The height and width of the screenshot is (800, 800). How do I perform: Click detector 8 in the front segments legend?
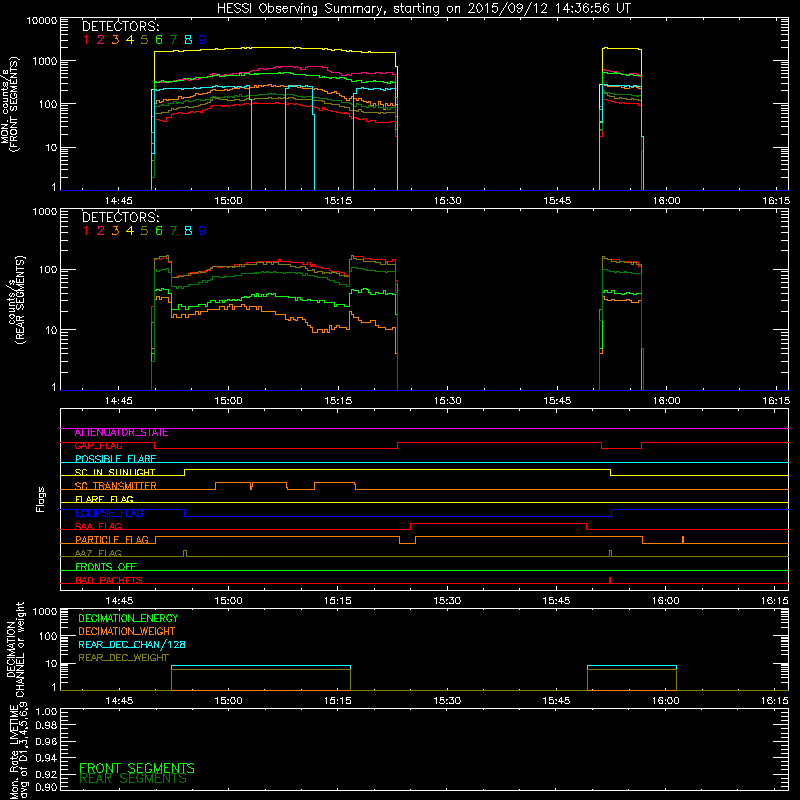click(188, 40)
